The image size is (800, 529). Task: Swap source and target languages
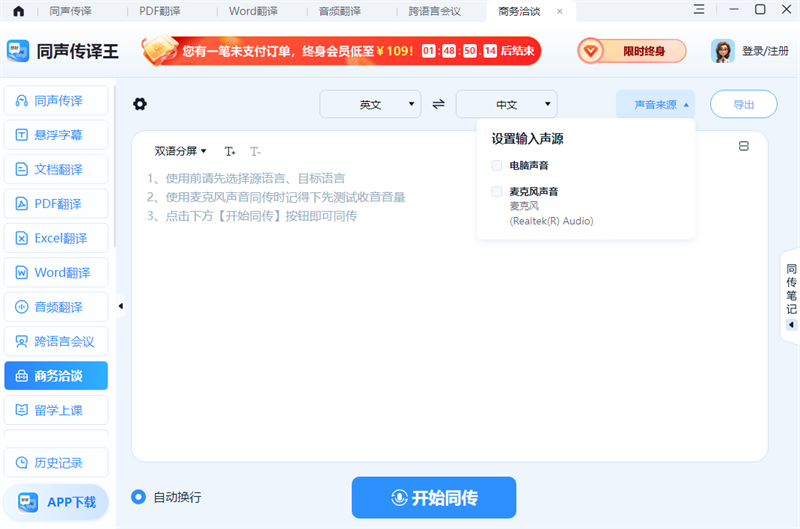(x=438, y=104)
